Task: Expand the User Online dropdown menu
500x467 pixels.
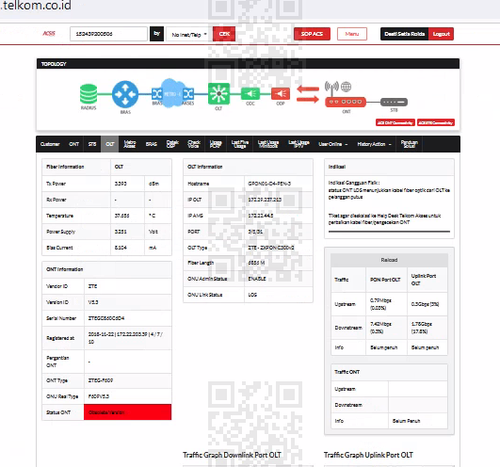Action: [333, 144]
